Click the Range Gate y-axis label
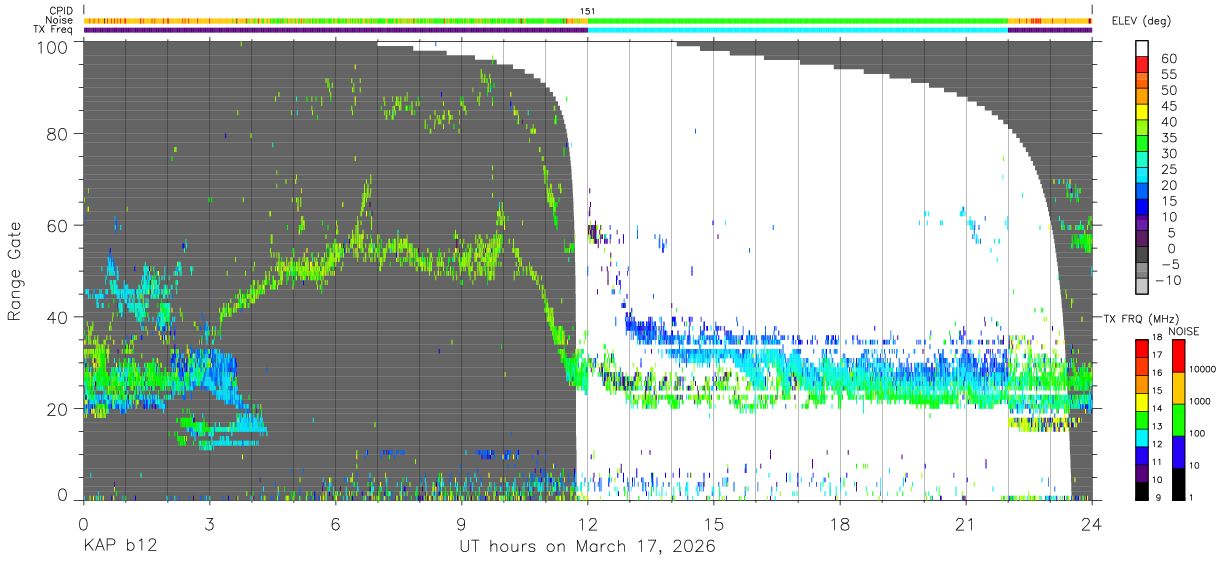The image size is (1228, 567). [15, 271]
